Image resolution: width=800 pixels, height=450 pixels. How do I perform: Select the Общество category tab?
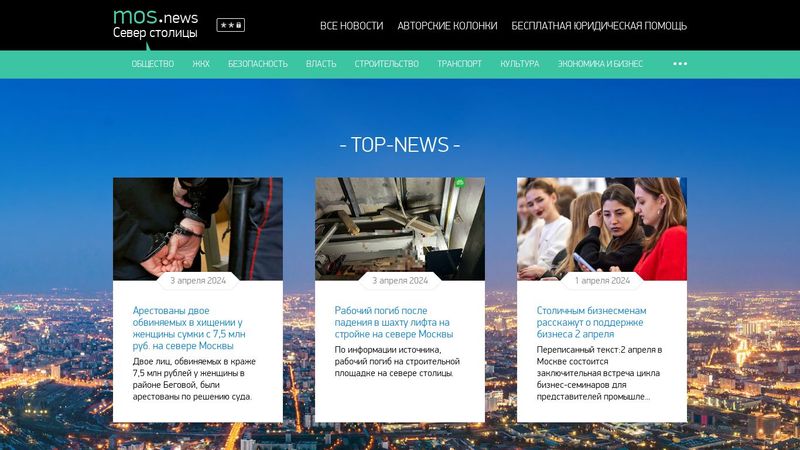pyautogui.click(x=152, y=64)
